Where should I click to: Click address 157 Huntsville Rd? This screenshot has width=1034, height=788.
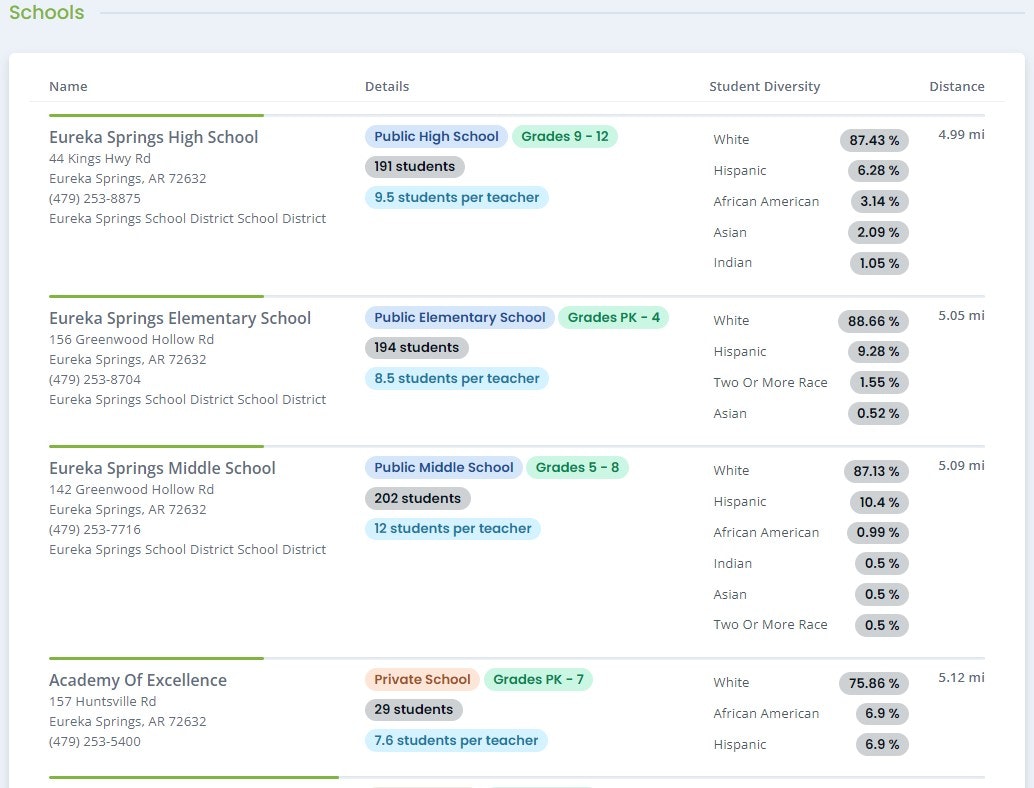(102, 702)
